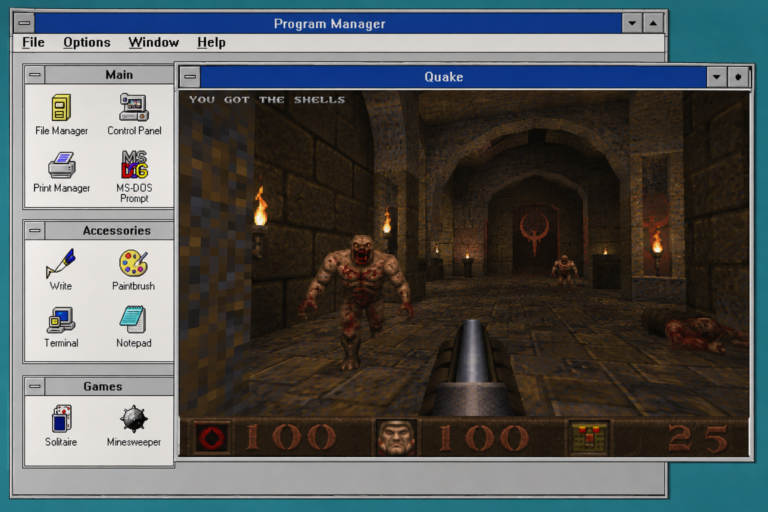Image resolution: width=768 pixels, height=512 pixels.
Task: Open File Manager icon
Action: tap(61, 114)
